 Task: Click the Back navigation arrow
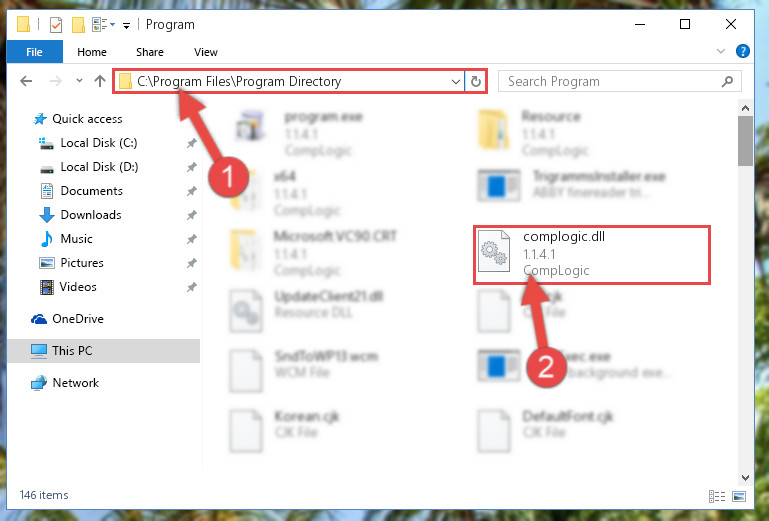coord(26,81)
